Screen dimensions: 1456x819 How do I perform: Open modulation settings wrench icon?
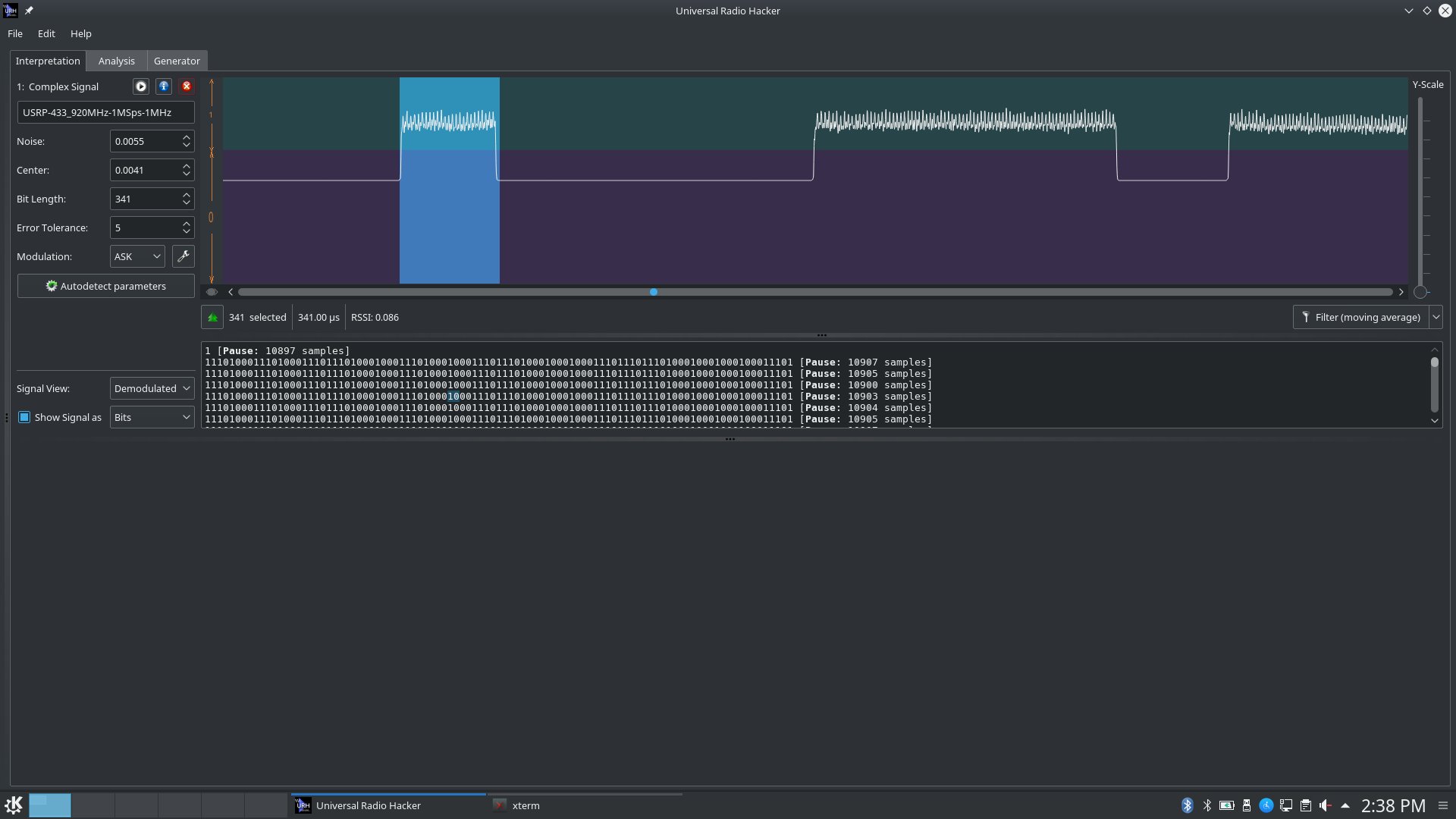coord(183,256)
